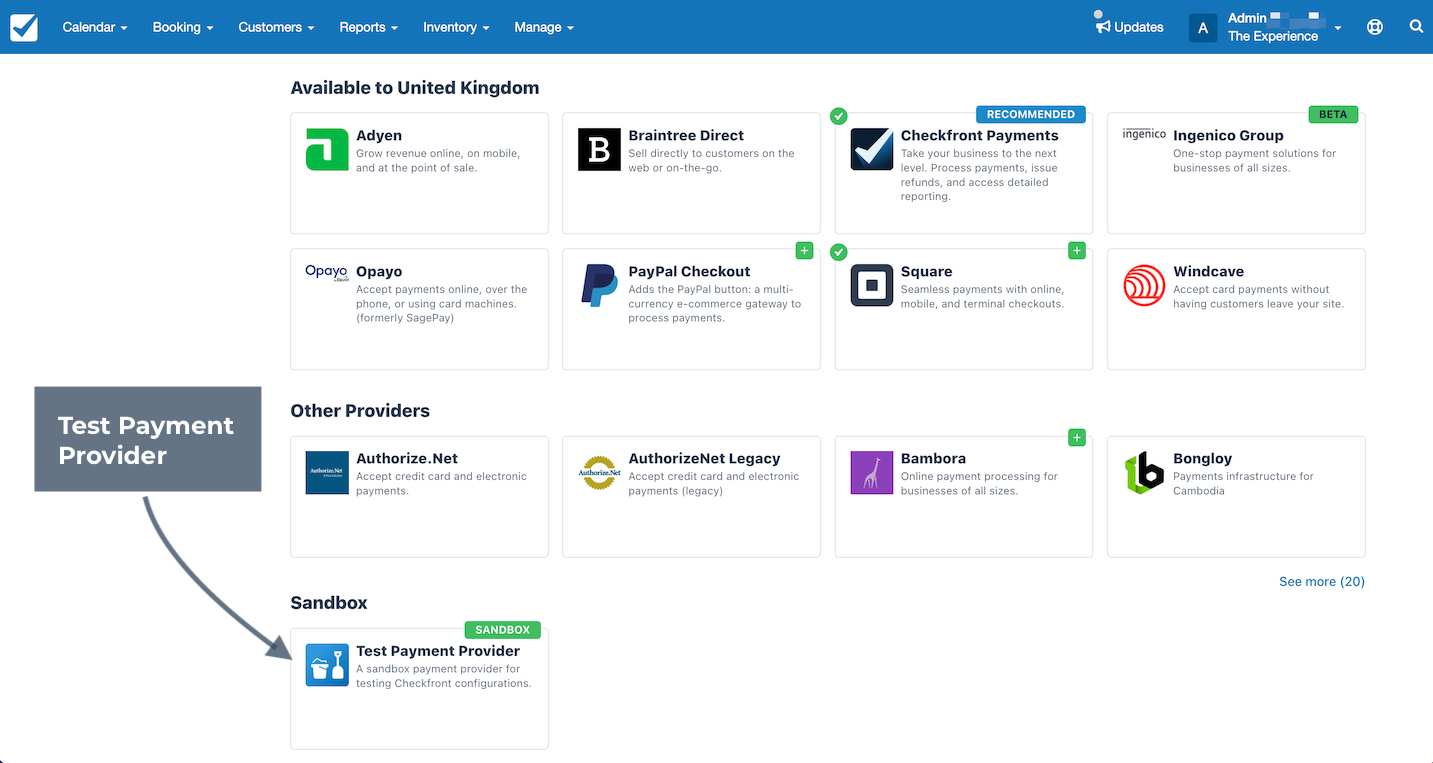Click the red Windcave logo
Image resolution: width=1433 pixels, height=763 pixels.
[x=1144, y=285]
